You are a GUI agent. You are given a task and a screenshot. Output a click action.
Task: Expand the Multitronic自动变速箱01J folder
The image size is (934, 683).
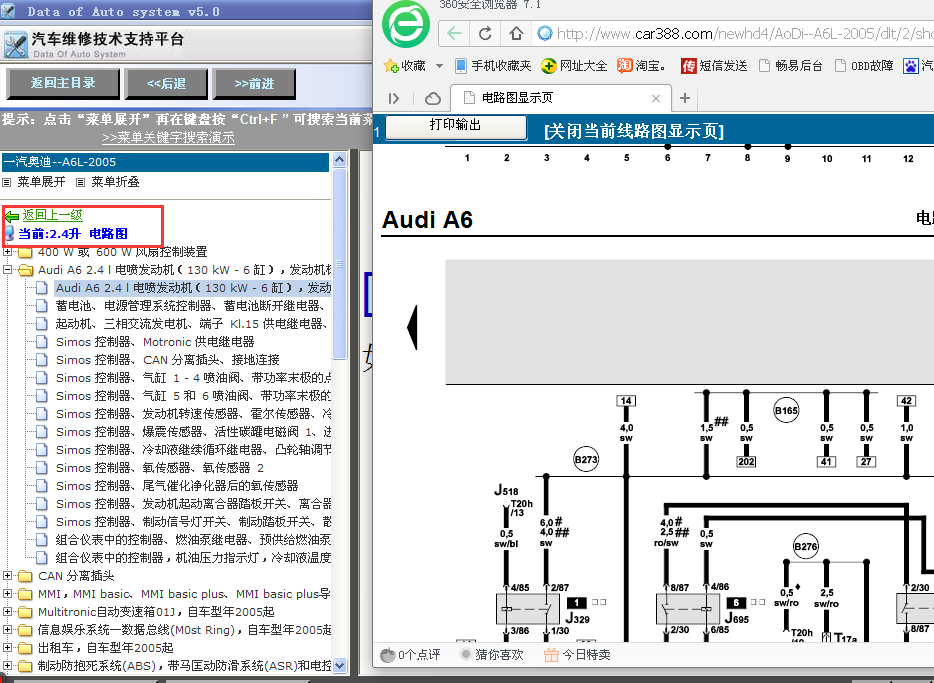coord(8,612)
